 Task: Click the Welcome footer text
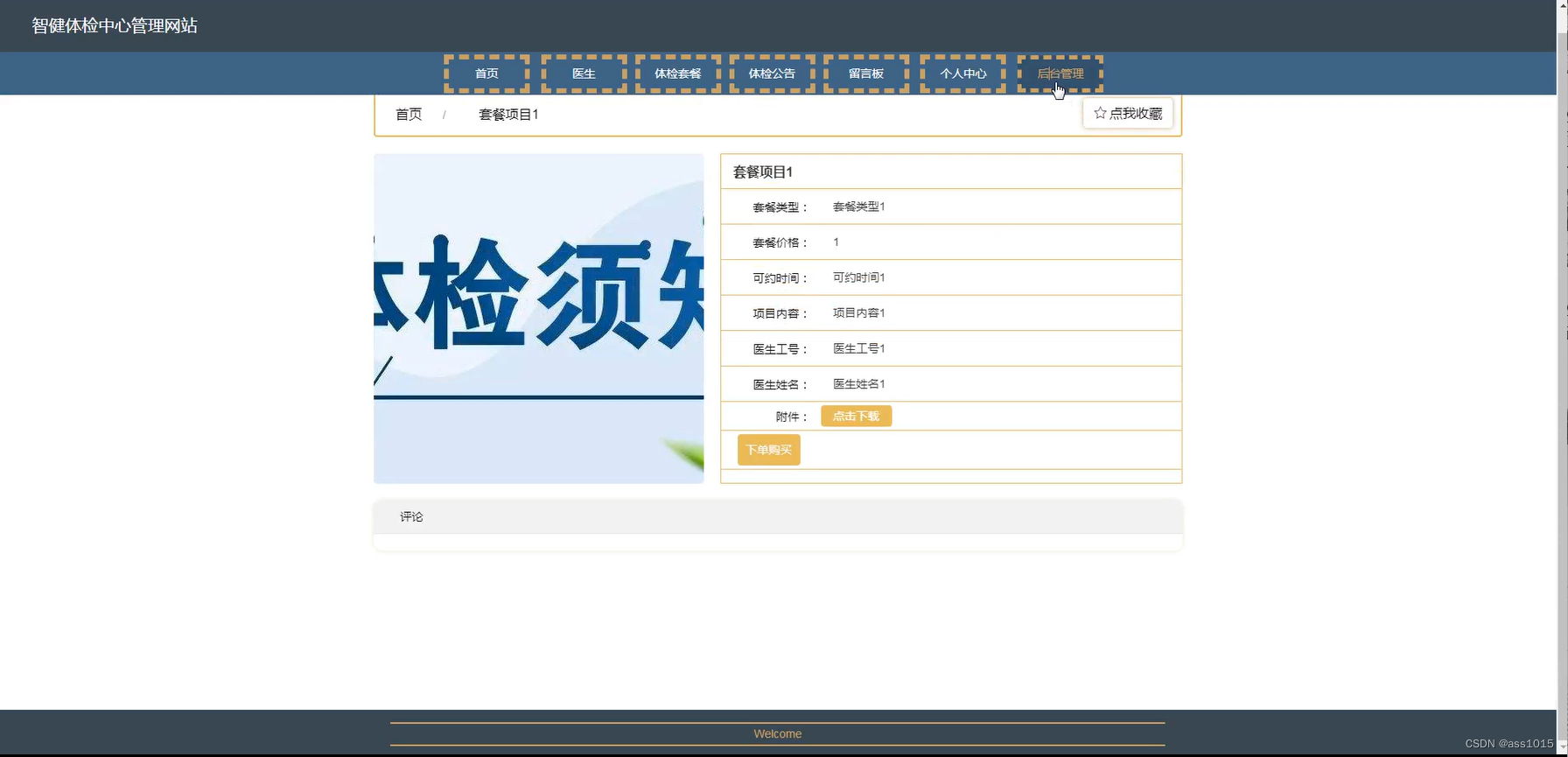[777, 734]
